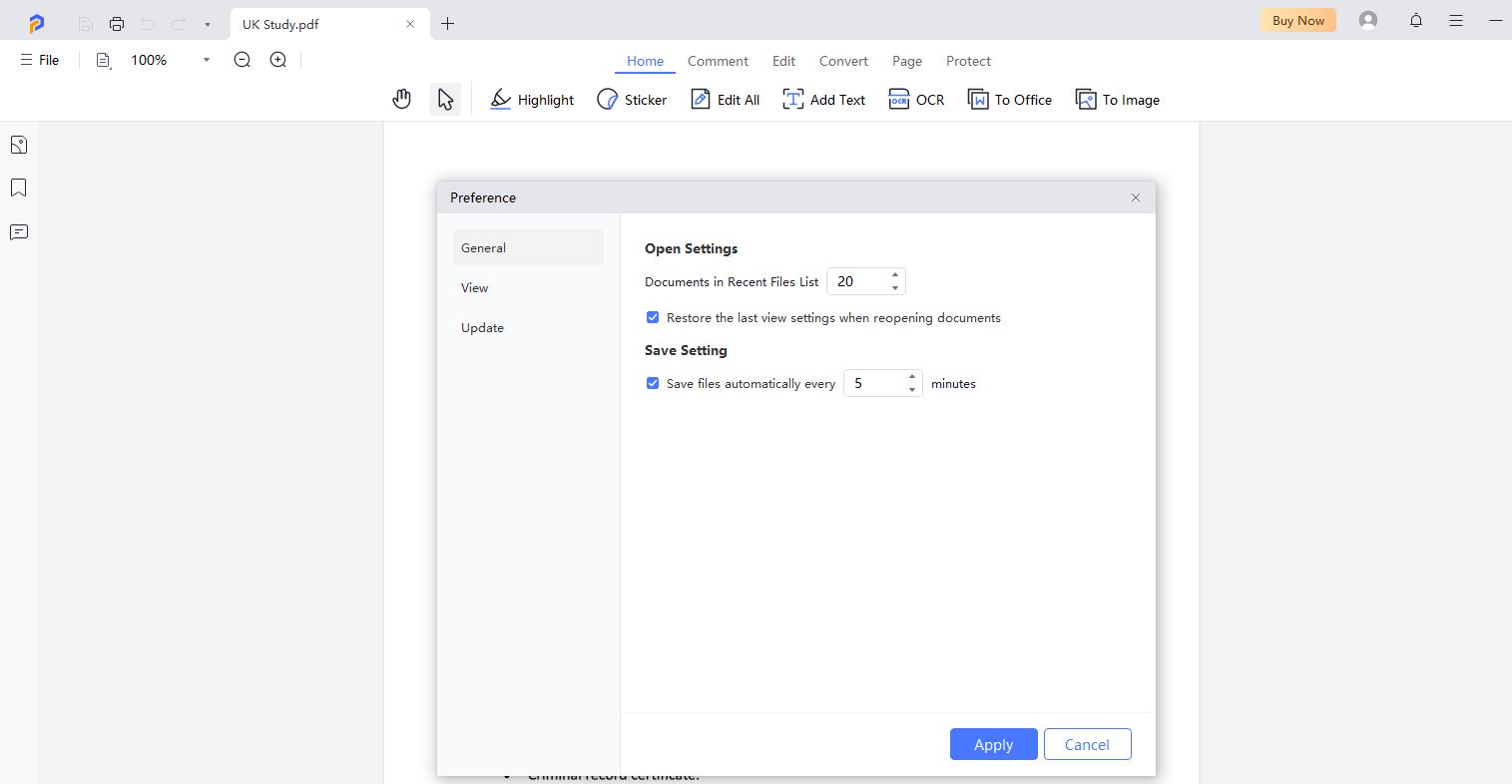Click the Buy Now button
1512x784 pixels.
tap(1298, 20)
